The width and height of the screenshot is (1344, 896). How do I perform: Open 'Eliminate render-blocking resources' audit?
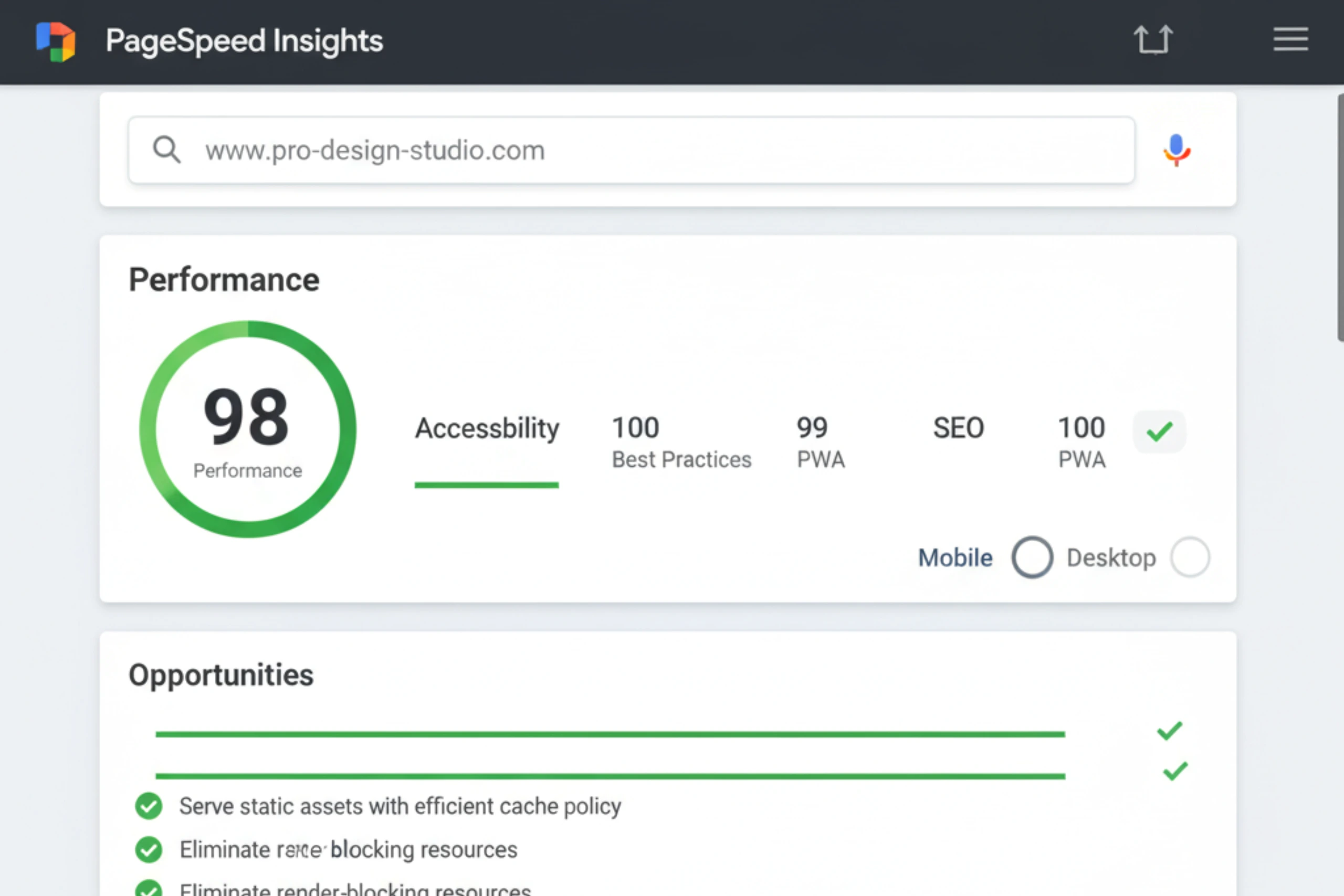(x=355, y=889)
